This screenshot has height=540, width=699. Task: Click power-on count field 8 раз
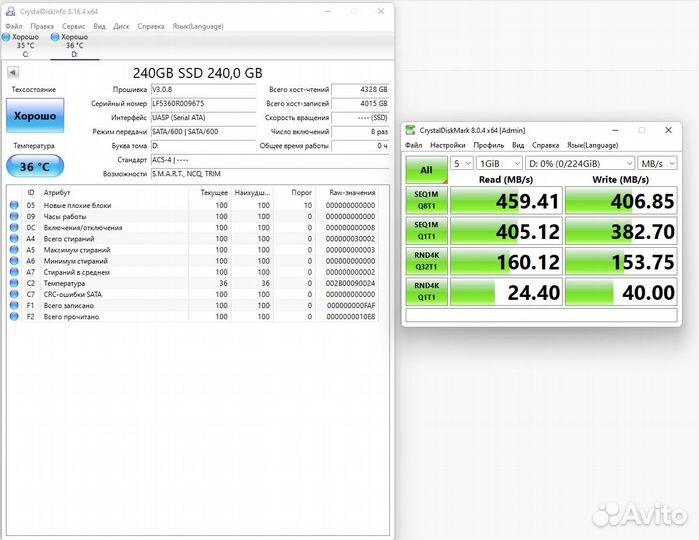pyautogui.click(x=361, y=132)
